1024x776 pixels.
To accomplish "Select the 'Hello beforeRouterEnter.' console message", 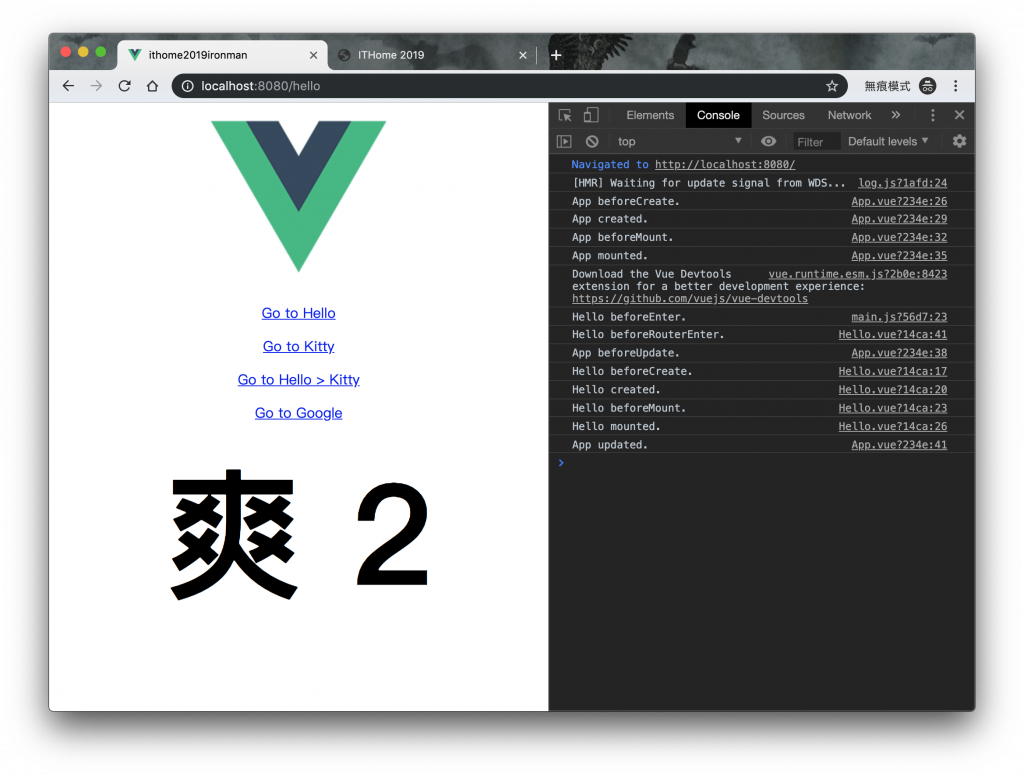I will (x=648, y=334).
